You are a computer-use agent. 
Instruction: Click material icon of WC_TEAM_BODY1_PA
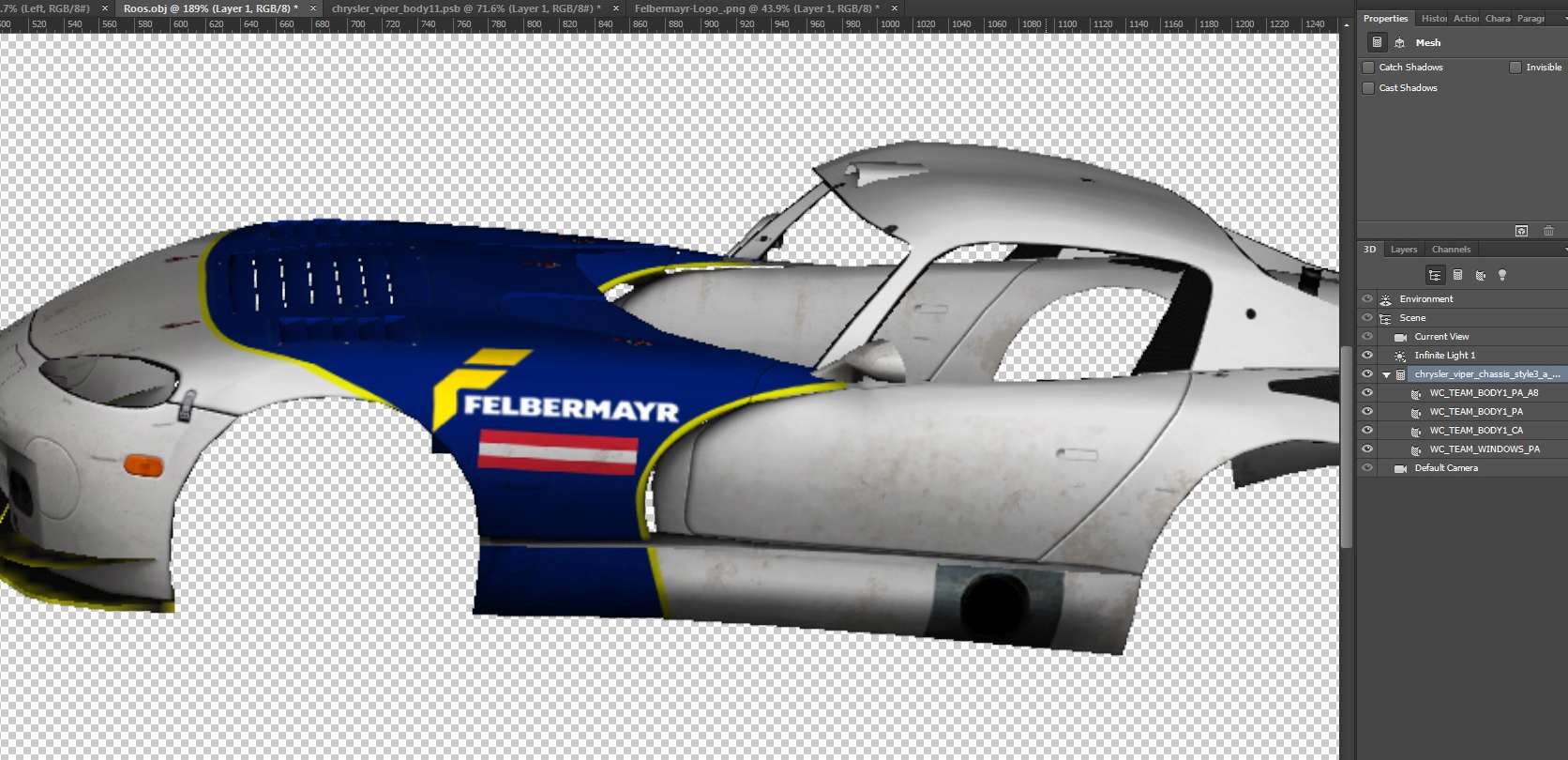(1416, 412)
